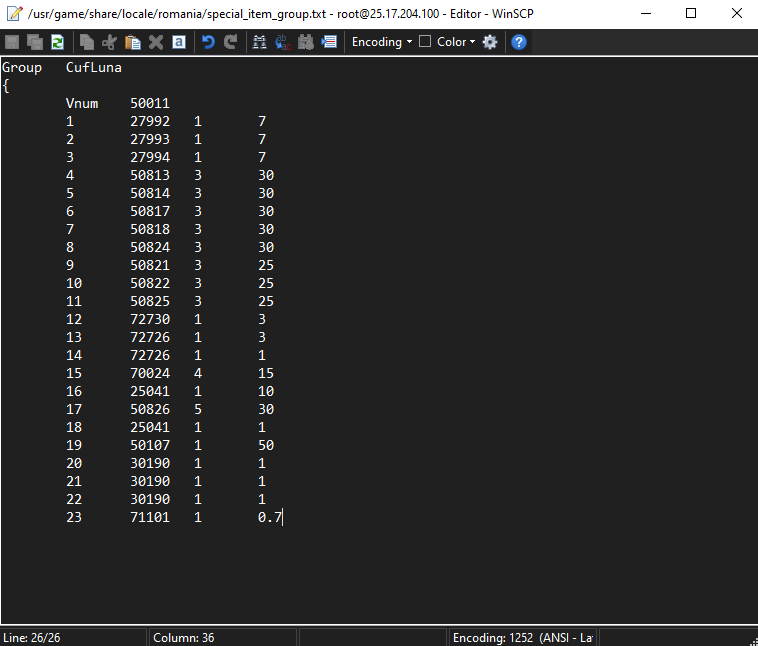This screenshot has width=758, height=646.
Task: Click the Save icon in toolbar
Action: (x=12, y=42)
